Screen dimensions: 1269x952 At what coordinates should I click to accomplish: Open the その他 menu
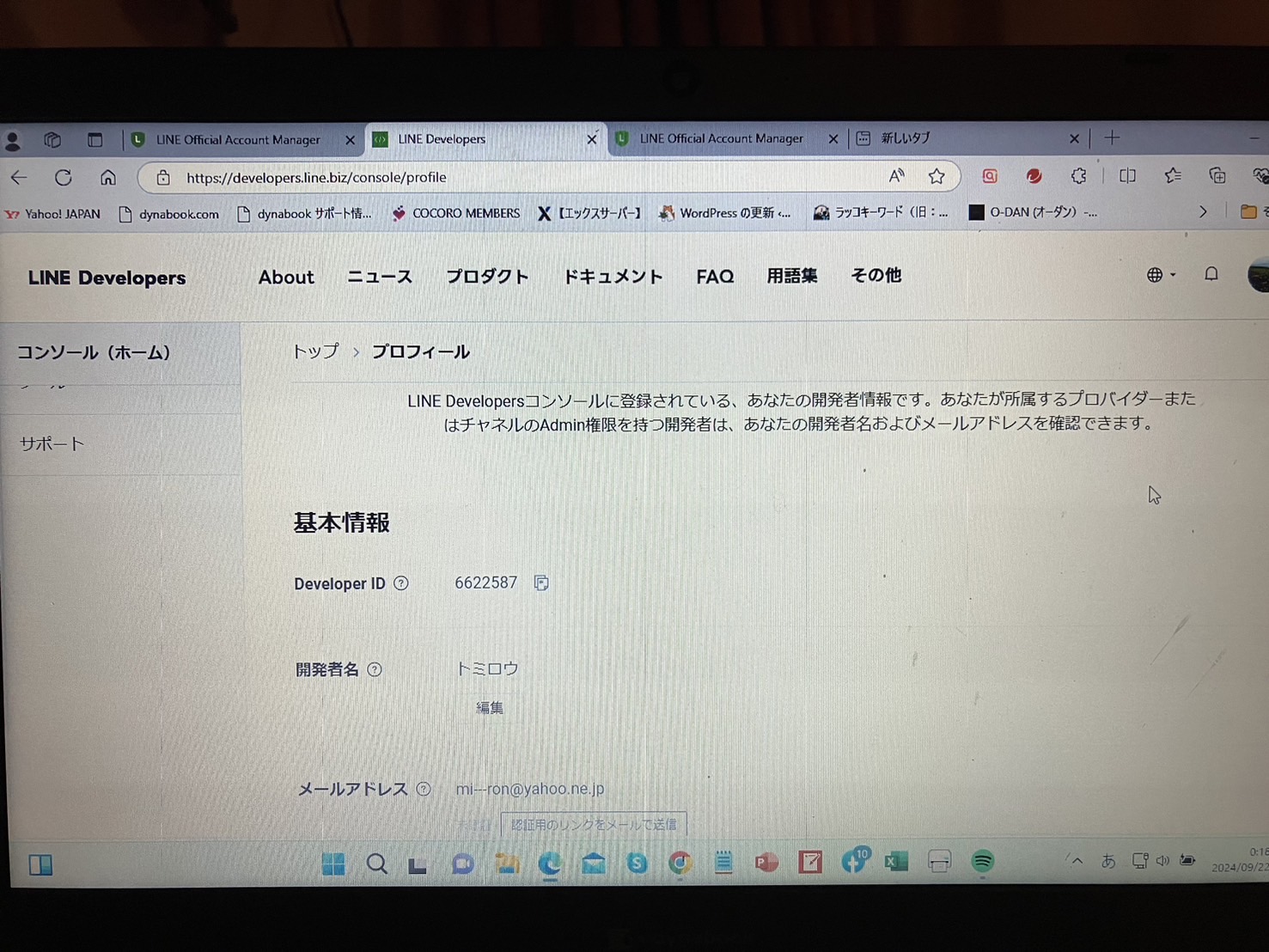point(875,275)
